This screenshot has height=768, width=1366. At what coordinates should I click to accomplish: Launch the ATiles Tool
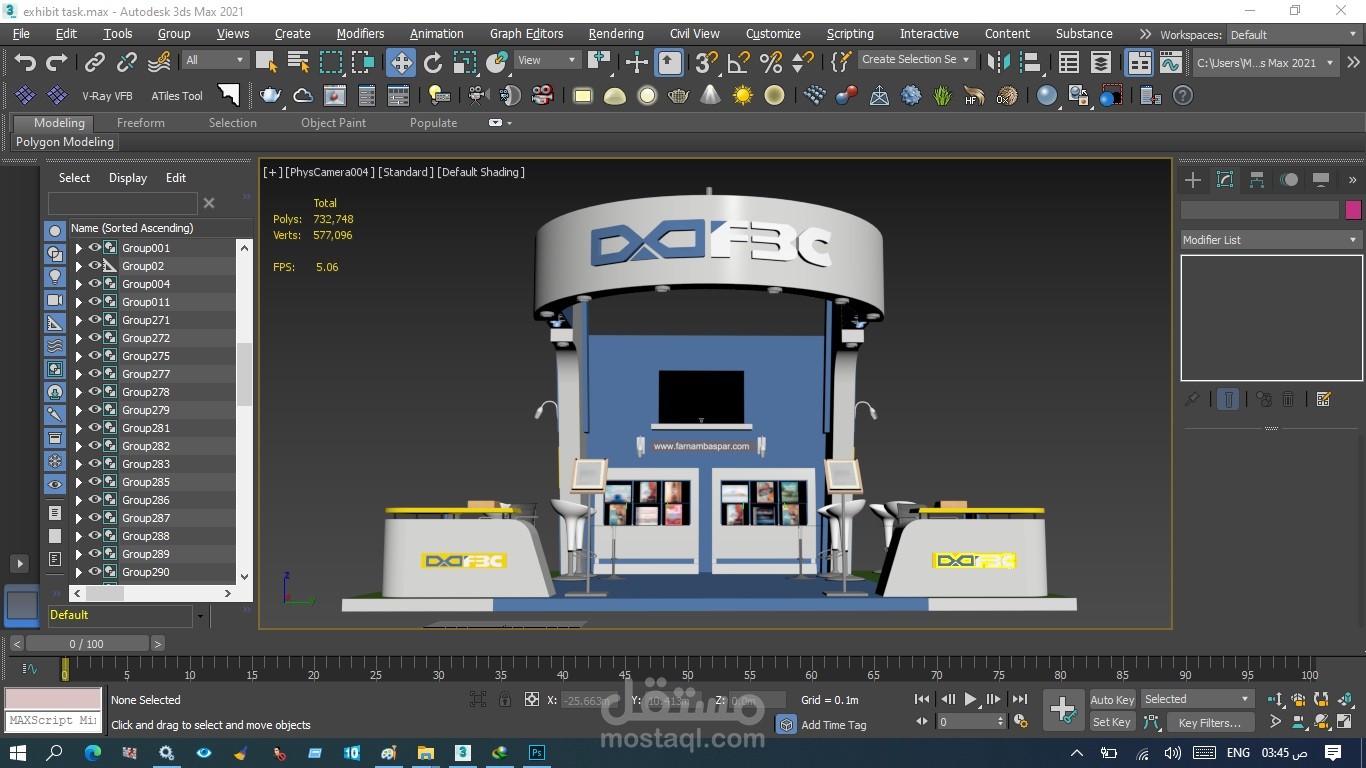[177, 96]
